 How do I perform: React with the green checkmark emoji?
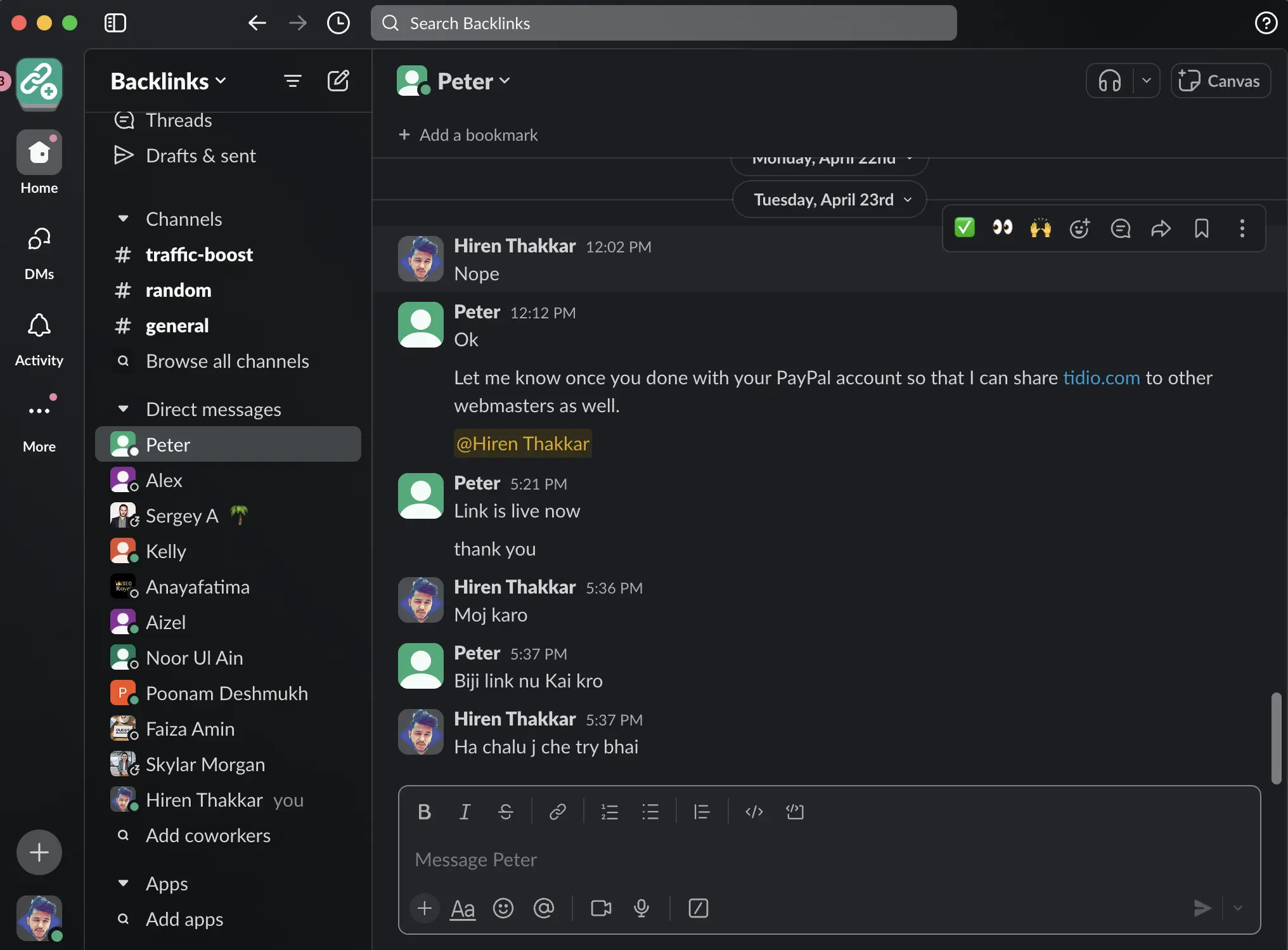[x=964, y=228]
